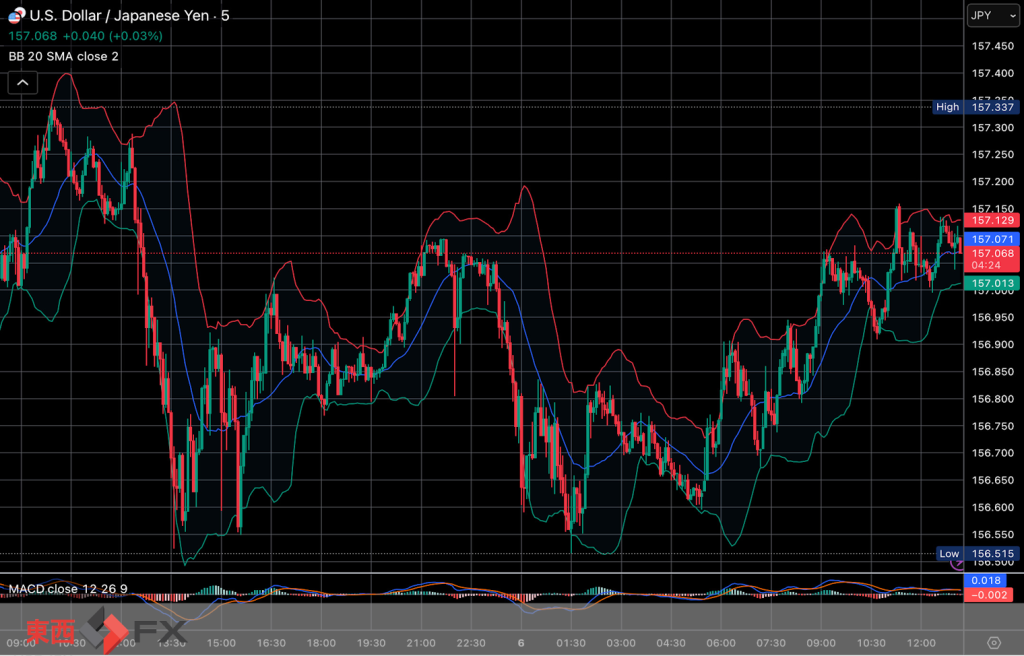This screenshot has height=656, width=1024.
Task: Click the purple circular arrow icon near Low label
Action: click(x=956, y=564)
